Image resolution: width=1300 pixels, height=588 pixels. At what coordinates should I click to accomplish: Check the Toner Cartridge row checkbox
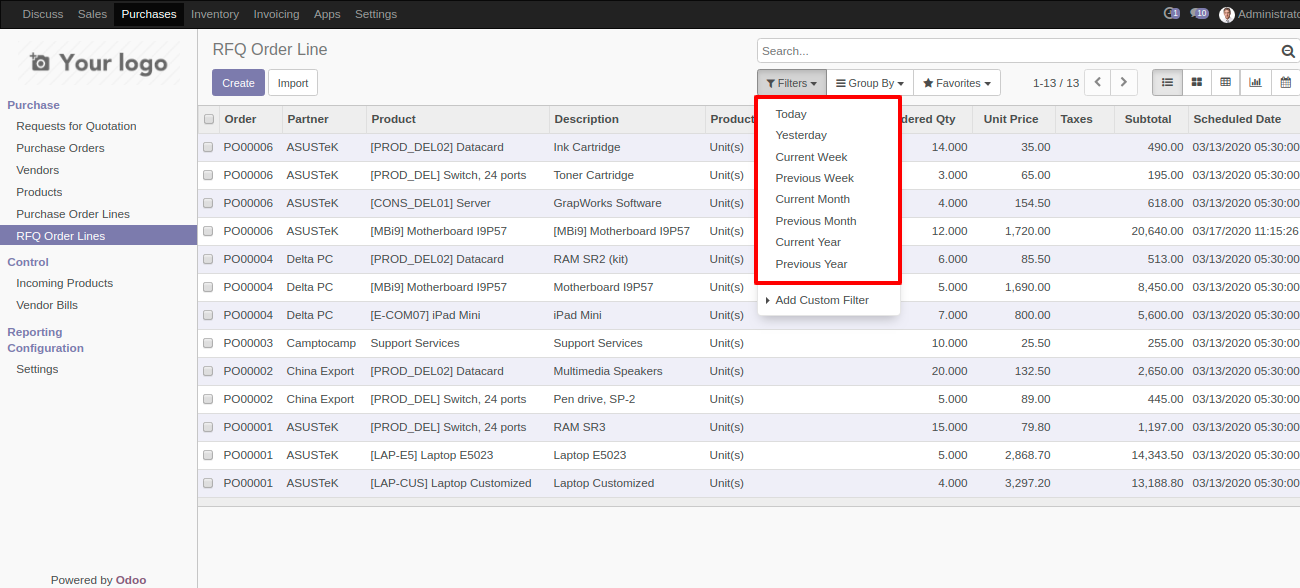tap(209, 175)
